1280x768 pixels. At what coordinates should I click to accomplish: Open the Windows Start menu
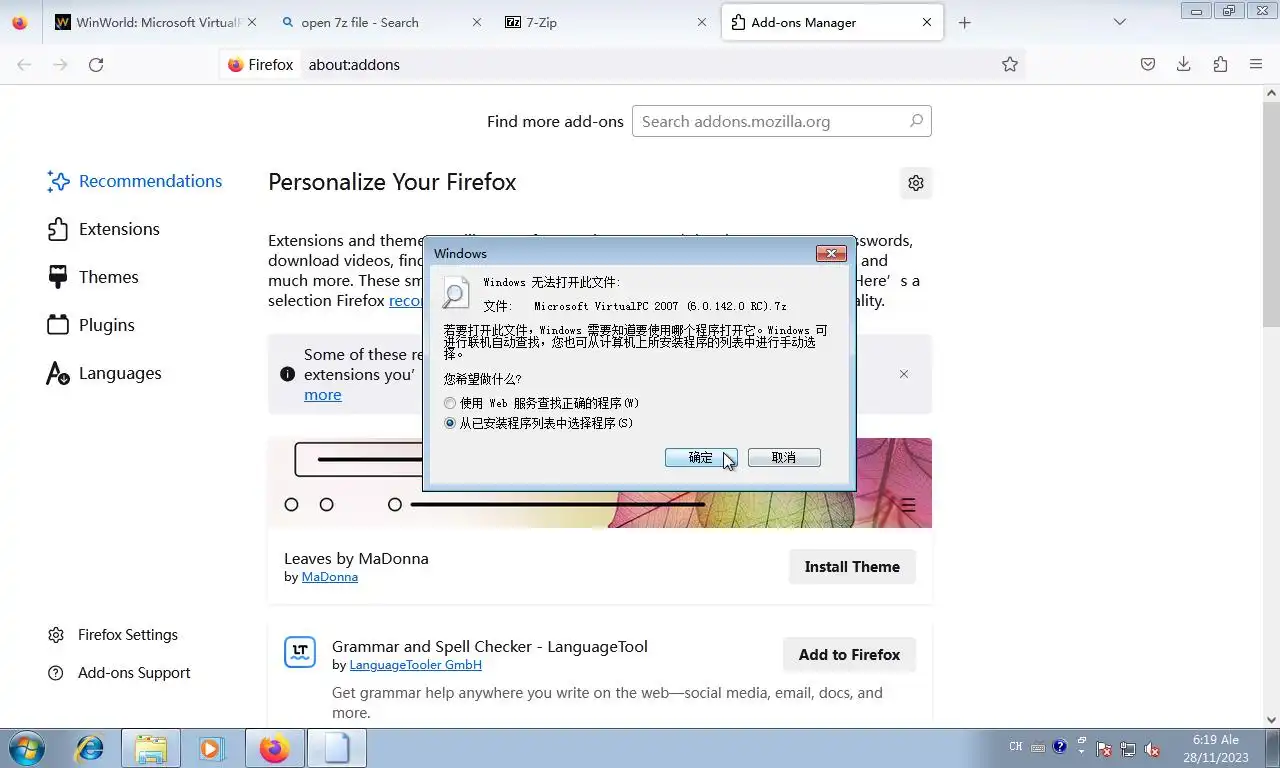27,748
